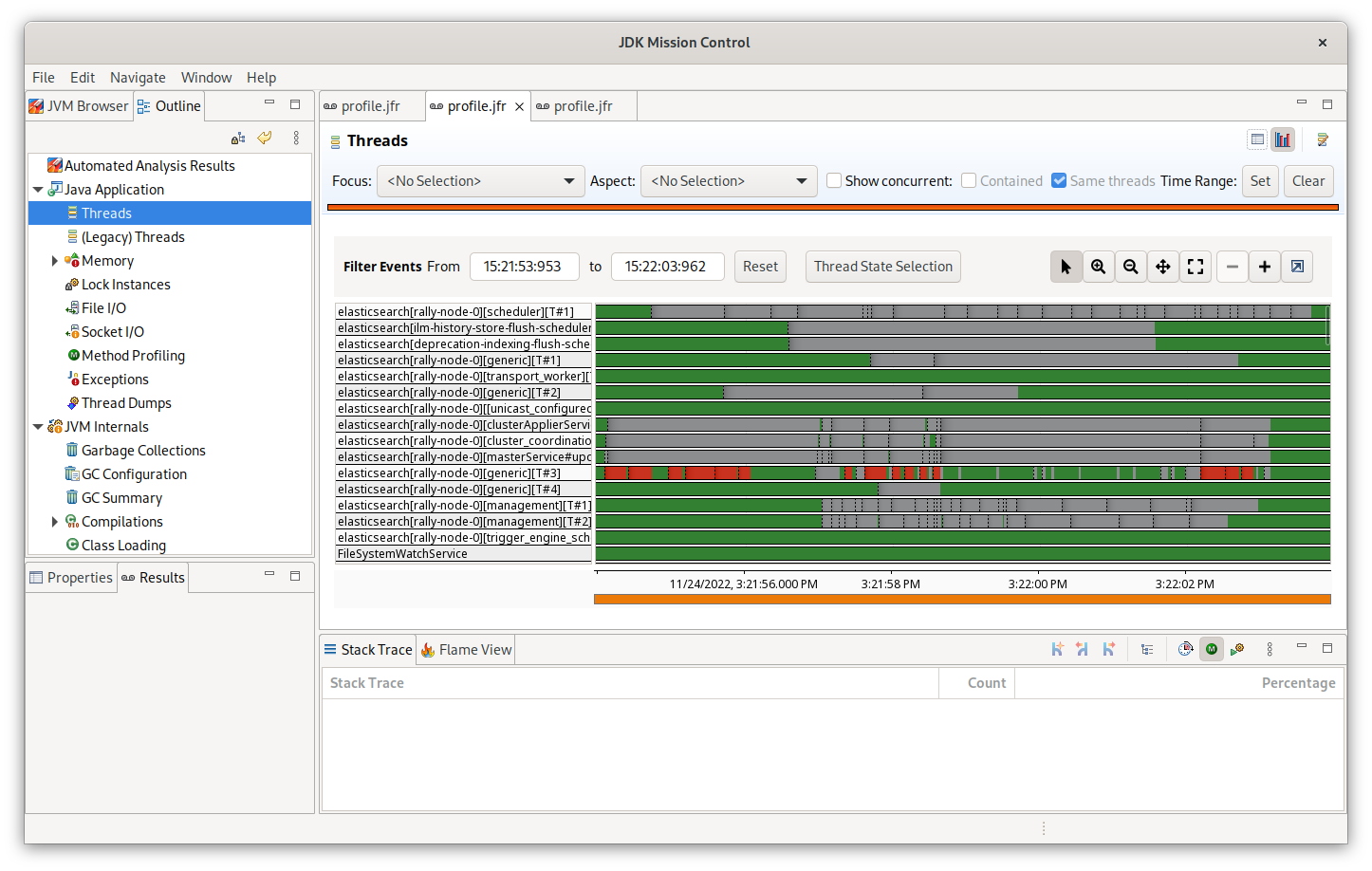Enable the Show concurrent checkbox
Viewport: 1372px width, 871px height.
(834, 180)
